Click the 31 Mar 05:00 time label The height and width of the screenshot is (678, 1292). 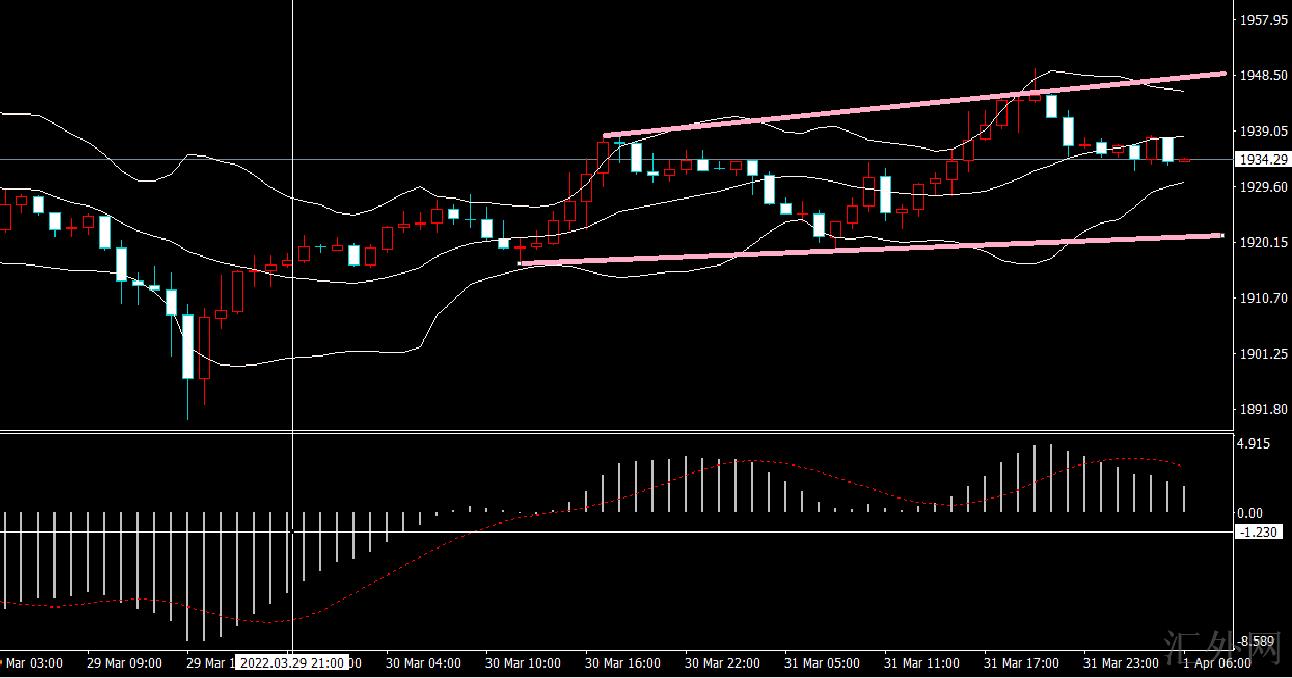tap(821, 663)
